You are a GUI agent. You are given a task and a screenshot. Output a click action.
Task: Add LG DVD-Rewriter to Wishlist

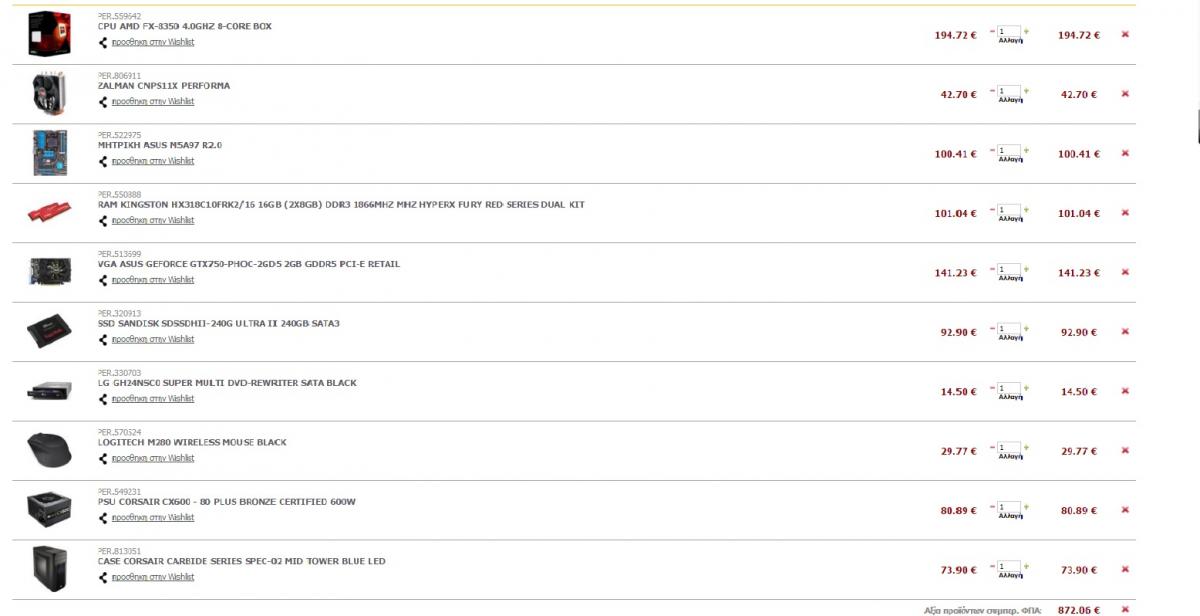152,399
